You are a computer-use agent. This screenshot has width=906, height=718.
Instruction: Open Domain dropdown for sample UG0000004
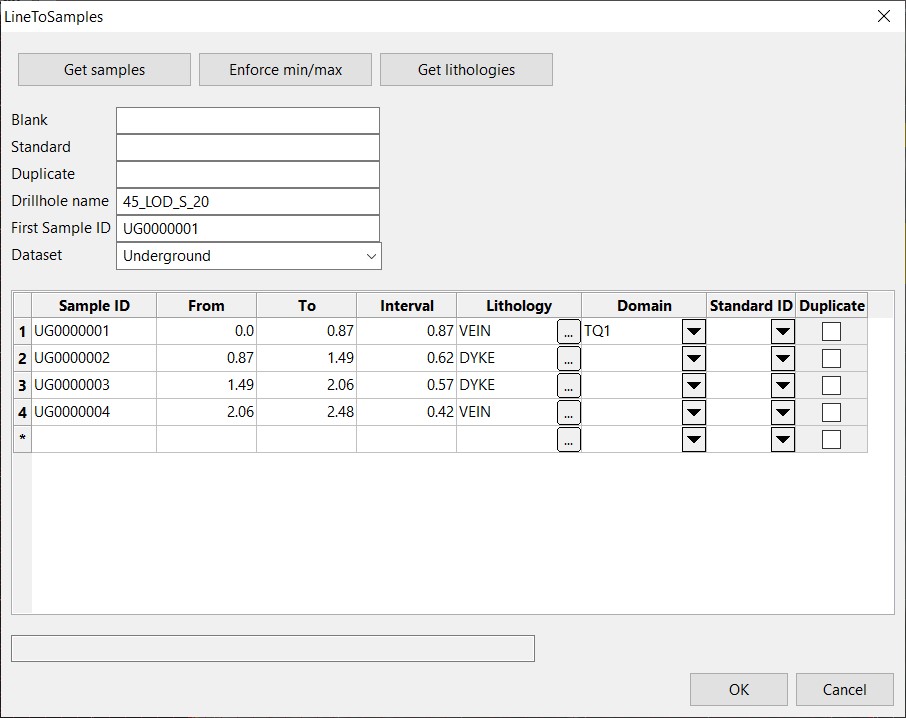tap(693, 413)
